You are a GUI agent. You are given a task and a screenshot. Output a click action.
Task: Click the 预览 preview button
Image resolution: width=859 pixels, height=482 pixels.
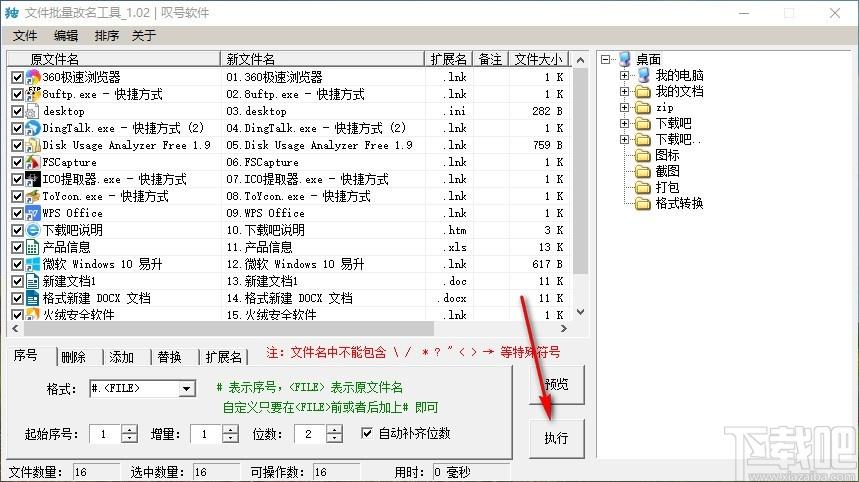pos(557,385)
